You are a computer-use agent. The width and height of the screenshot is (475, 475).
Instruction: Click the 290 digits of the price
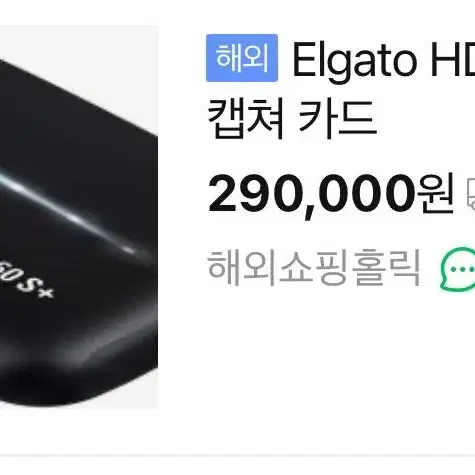pyautogui.click(x=256, y=194)
